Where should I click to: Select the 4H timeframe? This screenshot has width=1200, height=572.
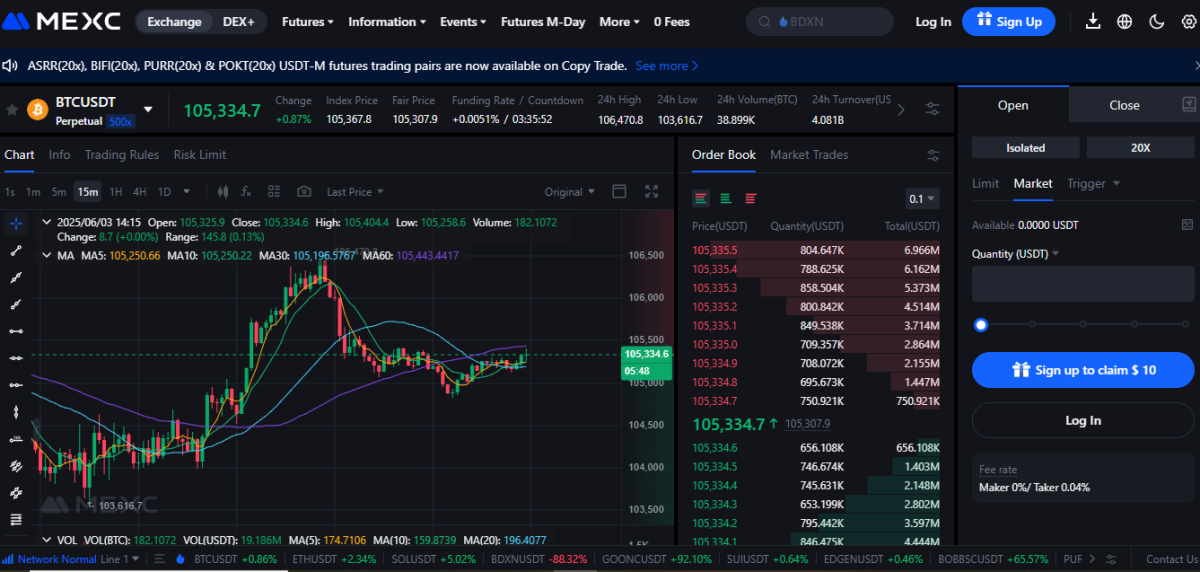pyautogui.click(x=140, y=191)
